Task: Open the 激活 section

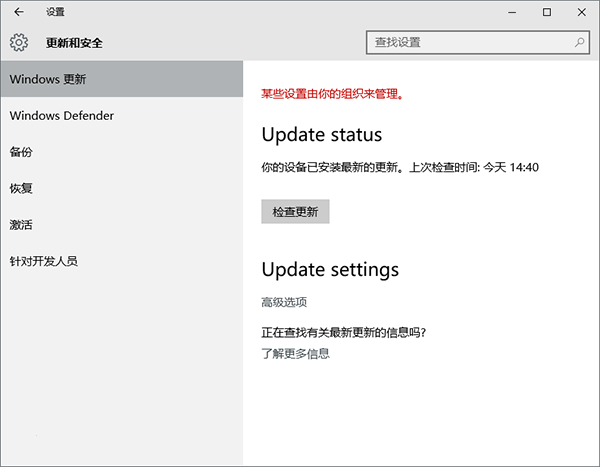Action: click(x=122, y=224)
